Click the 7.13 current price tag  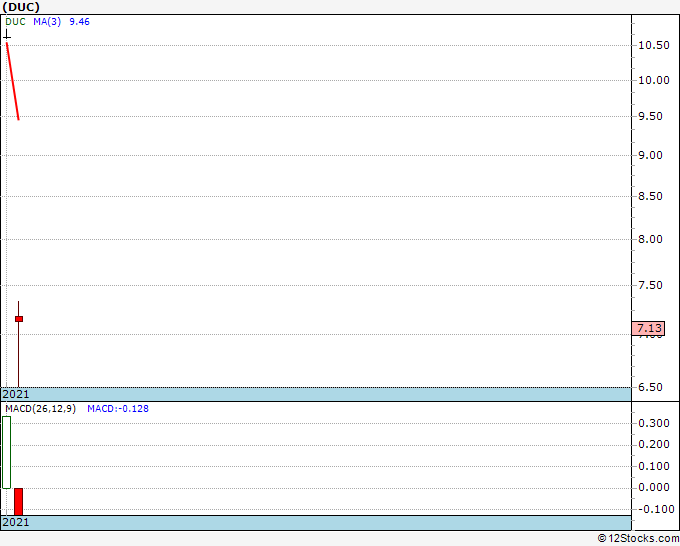(648, 328)
